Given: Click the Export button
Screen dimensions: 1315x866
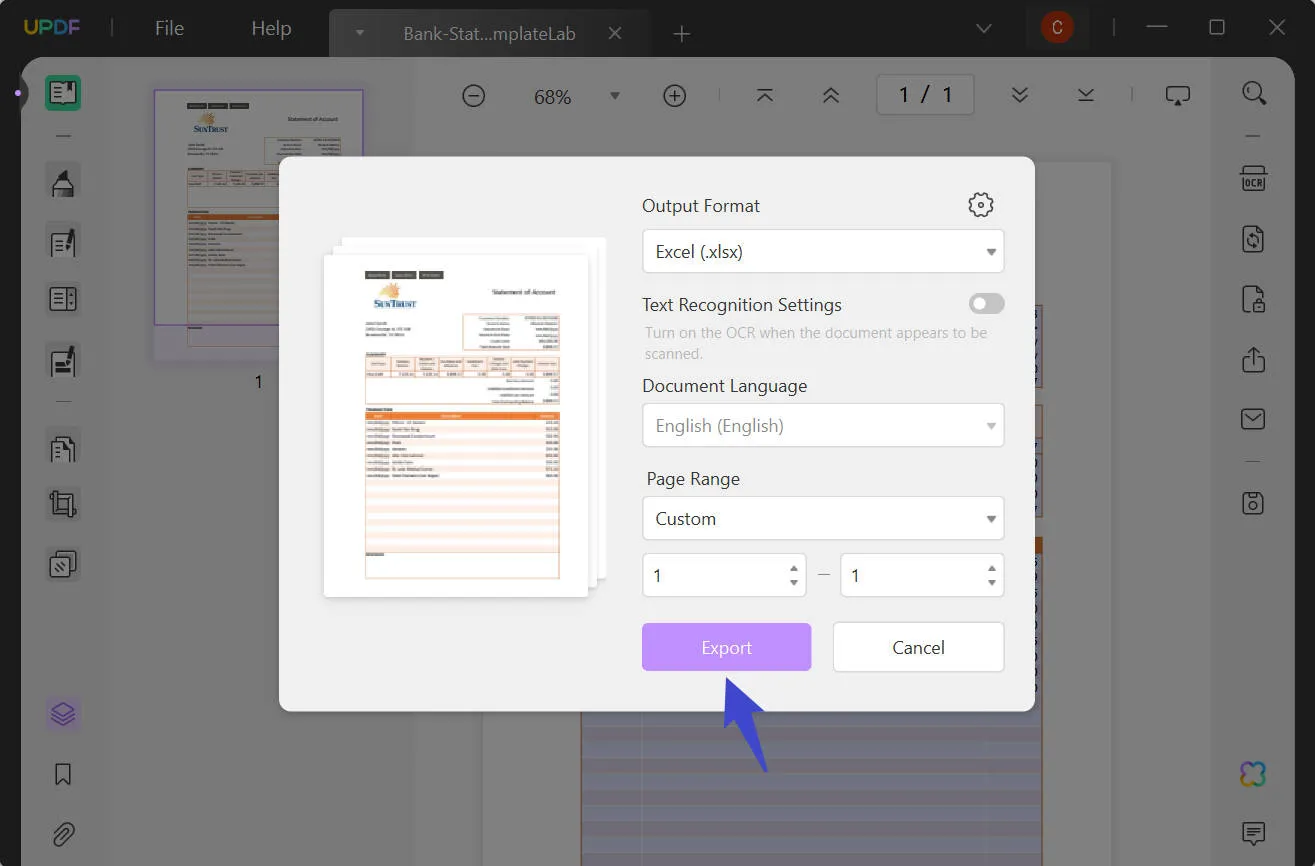Looking at the screenshot, I should click(x=727, y=647).
